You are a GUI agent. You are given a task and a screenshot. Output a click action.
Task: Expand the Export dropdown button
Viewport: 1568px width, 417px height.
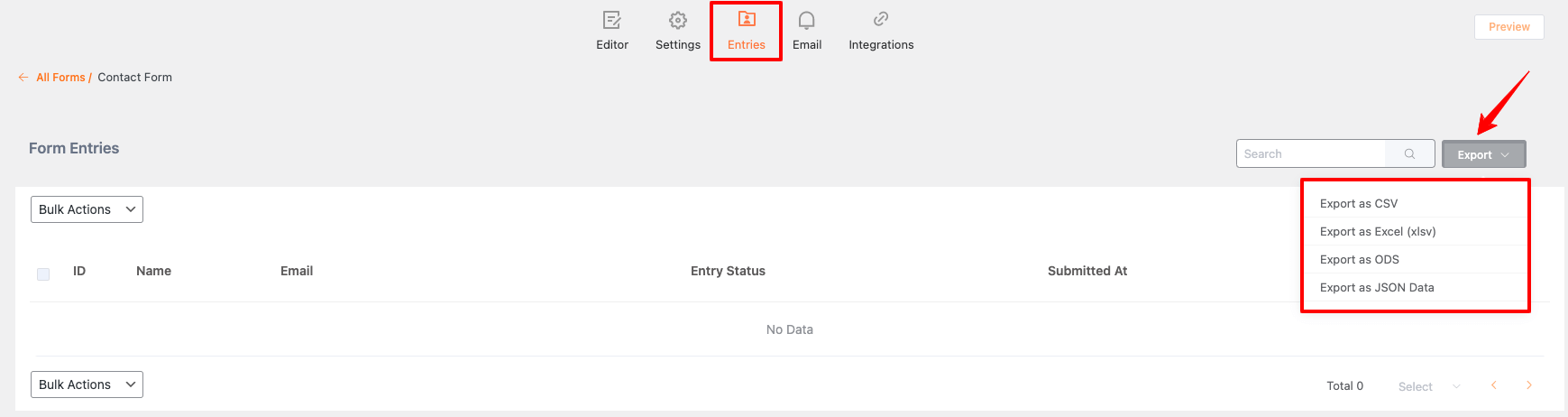point(1484,154)
